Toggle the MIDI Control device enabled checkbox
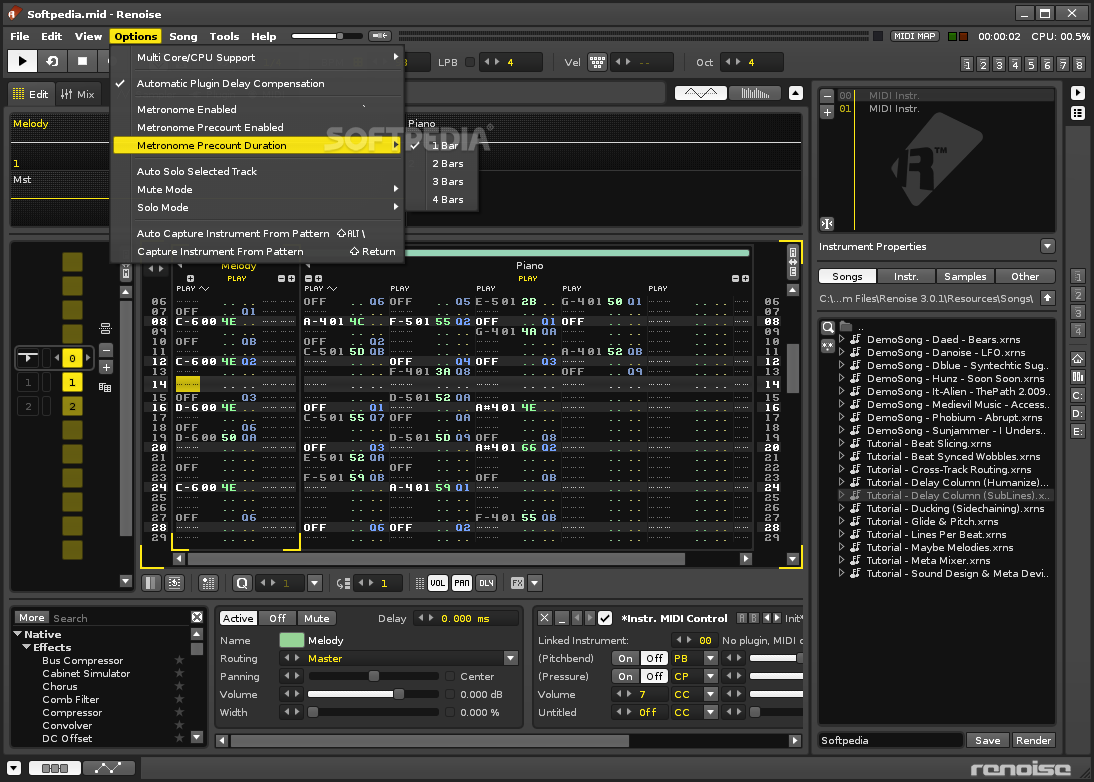1094x782 pixels. click(x=605, y=618)
